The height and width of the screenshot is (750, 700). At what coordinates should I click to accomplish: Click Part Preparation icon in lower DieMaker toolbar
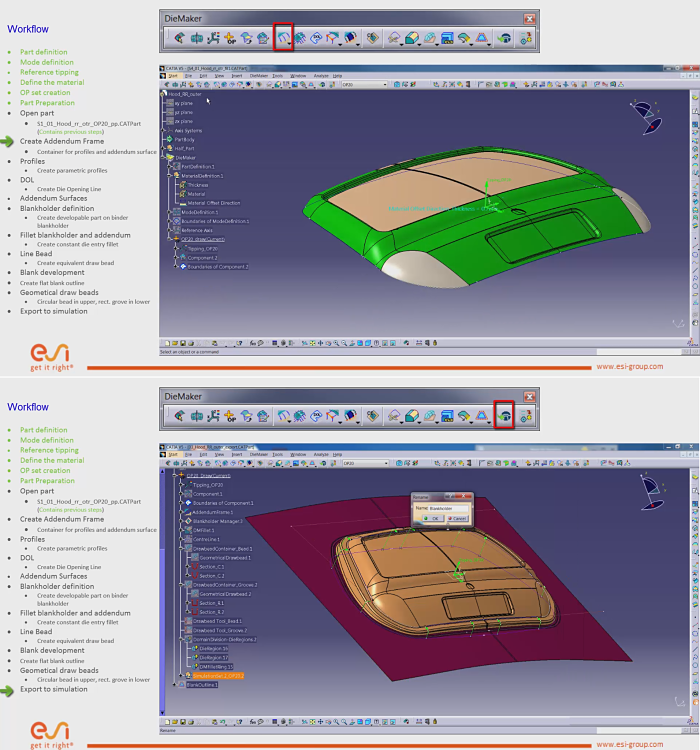click(263, 416)
